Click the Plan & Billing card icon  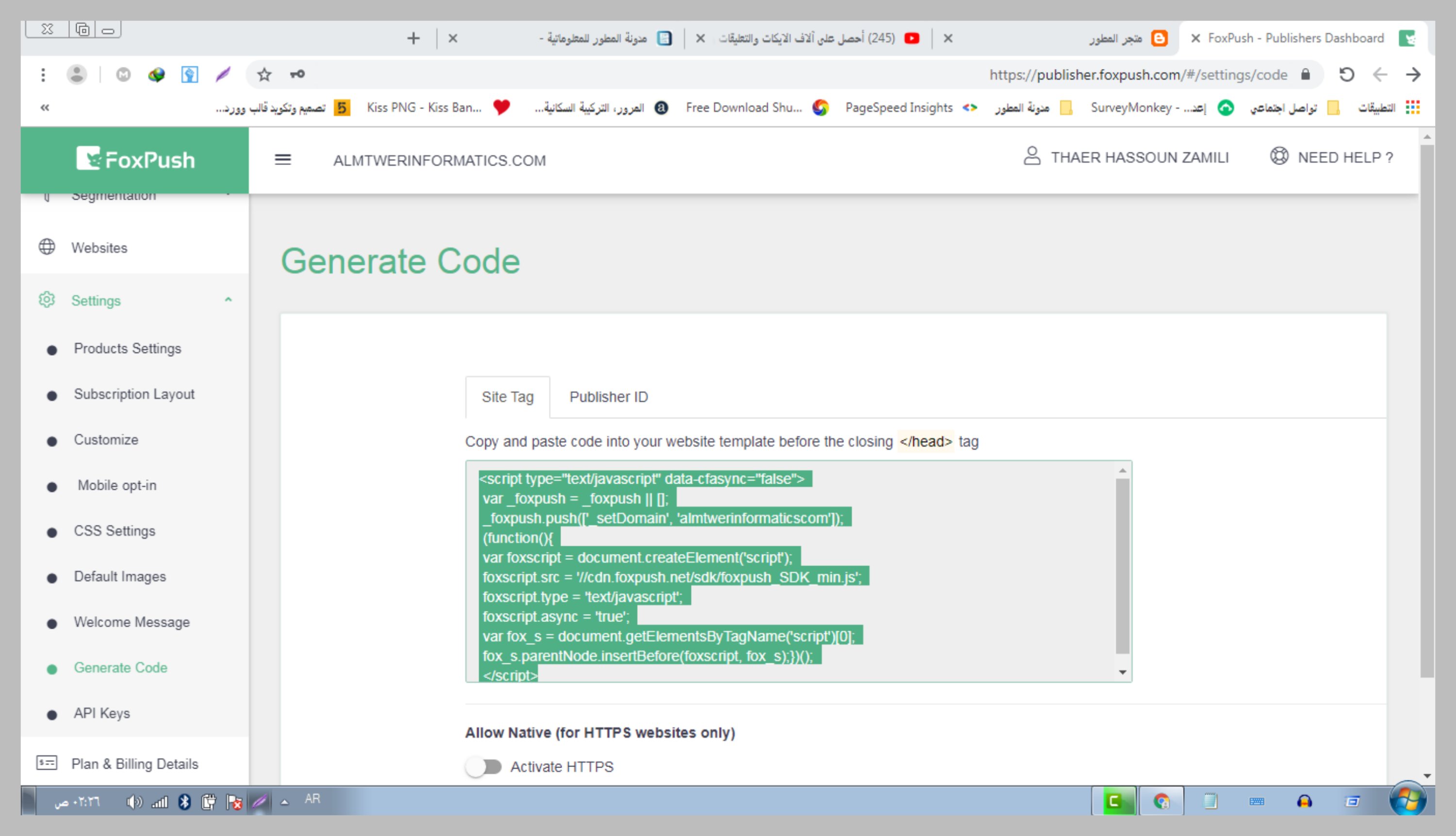coord(47,763)
